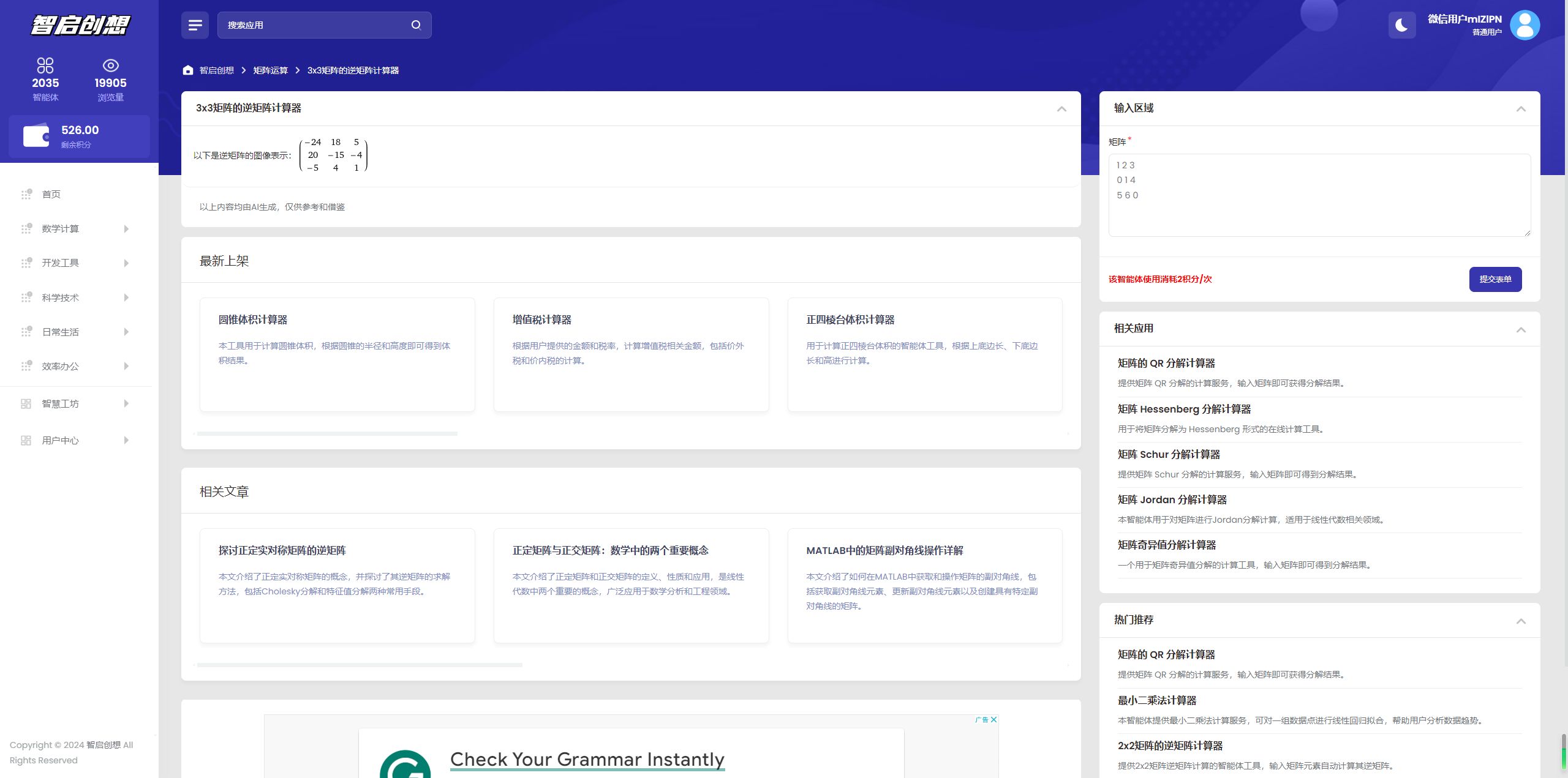
Task: Click the 最新上架 horizontal scrollbar
Action: coord(327,433)
